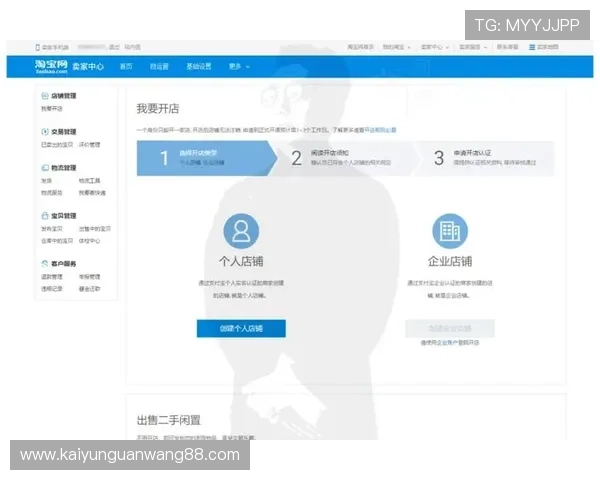Click the 宝贝管理 bag icon
The height and width of the screenshot is (480, 600).
45,216
